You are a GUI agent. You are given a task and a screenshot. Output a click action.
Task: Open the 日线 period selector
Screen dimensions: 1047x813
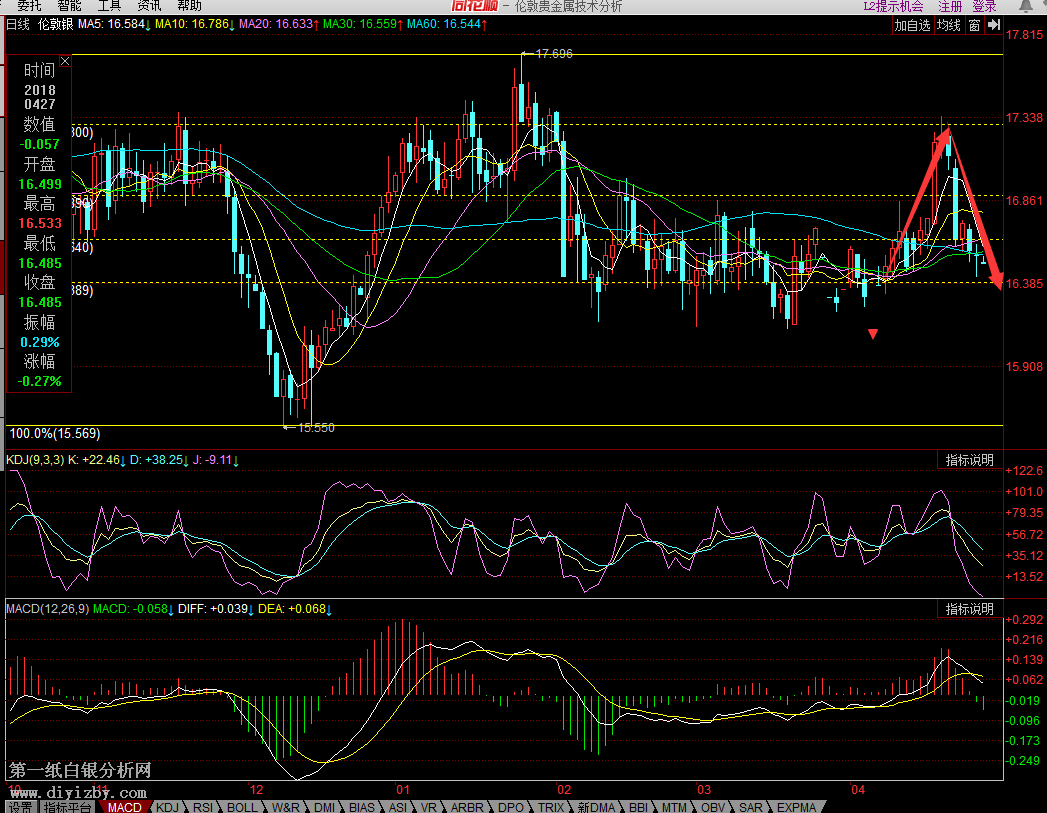point(18,23)
